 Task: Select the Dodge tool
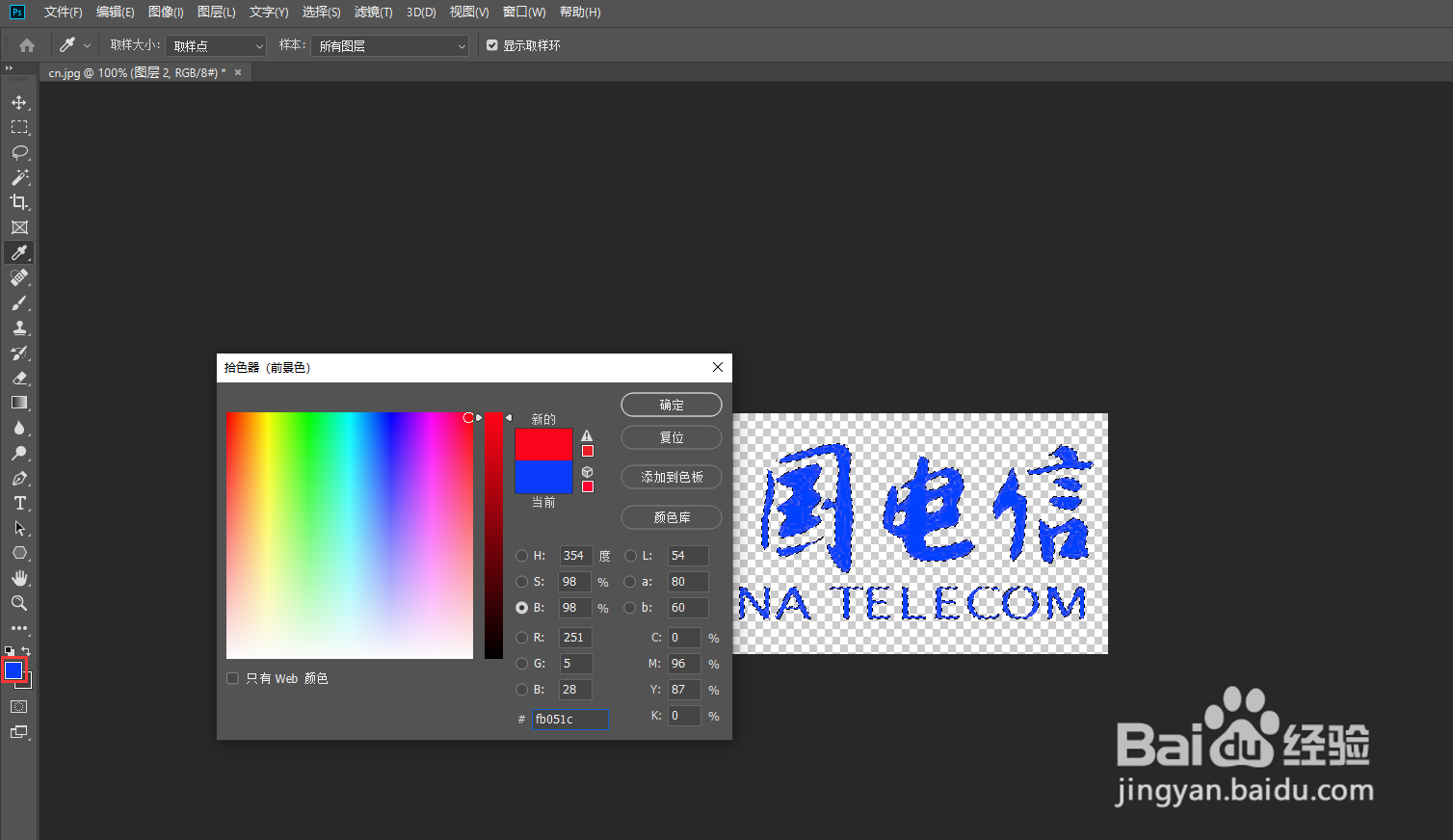(19, 453)
